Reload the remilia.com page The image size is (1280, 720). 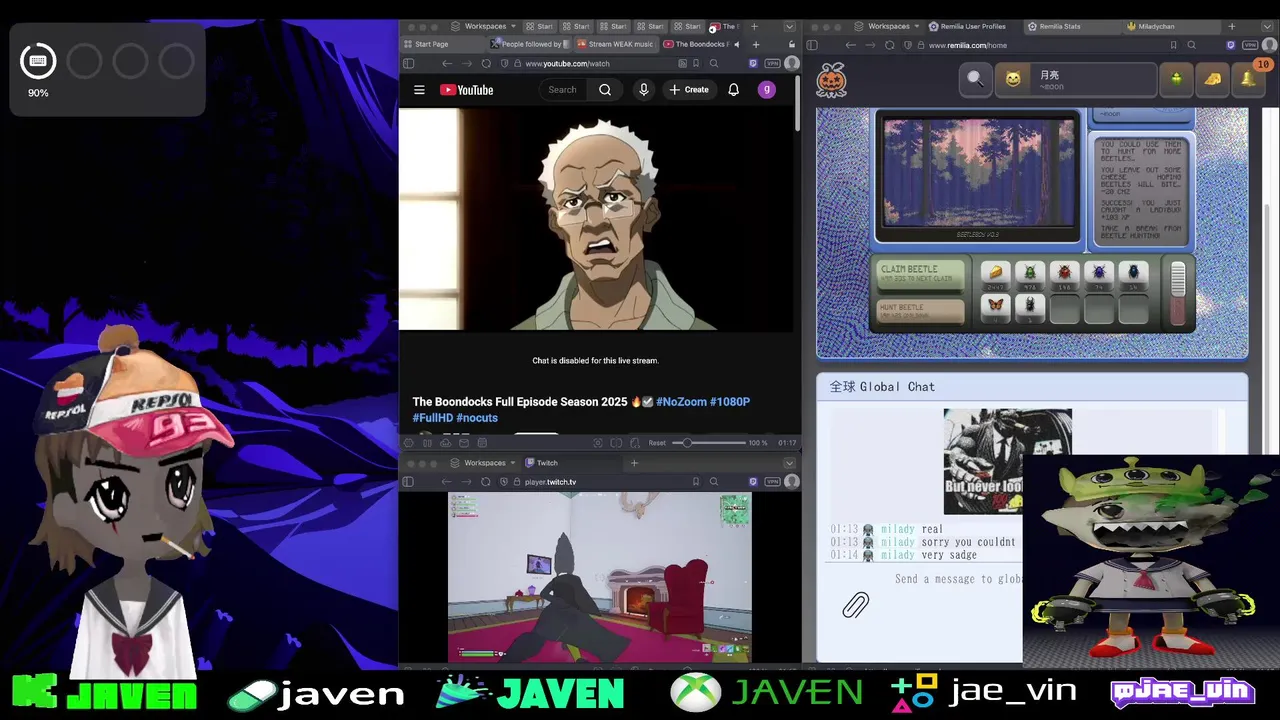click(890, 45)
